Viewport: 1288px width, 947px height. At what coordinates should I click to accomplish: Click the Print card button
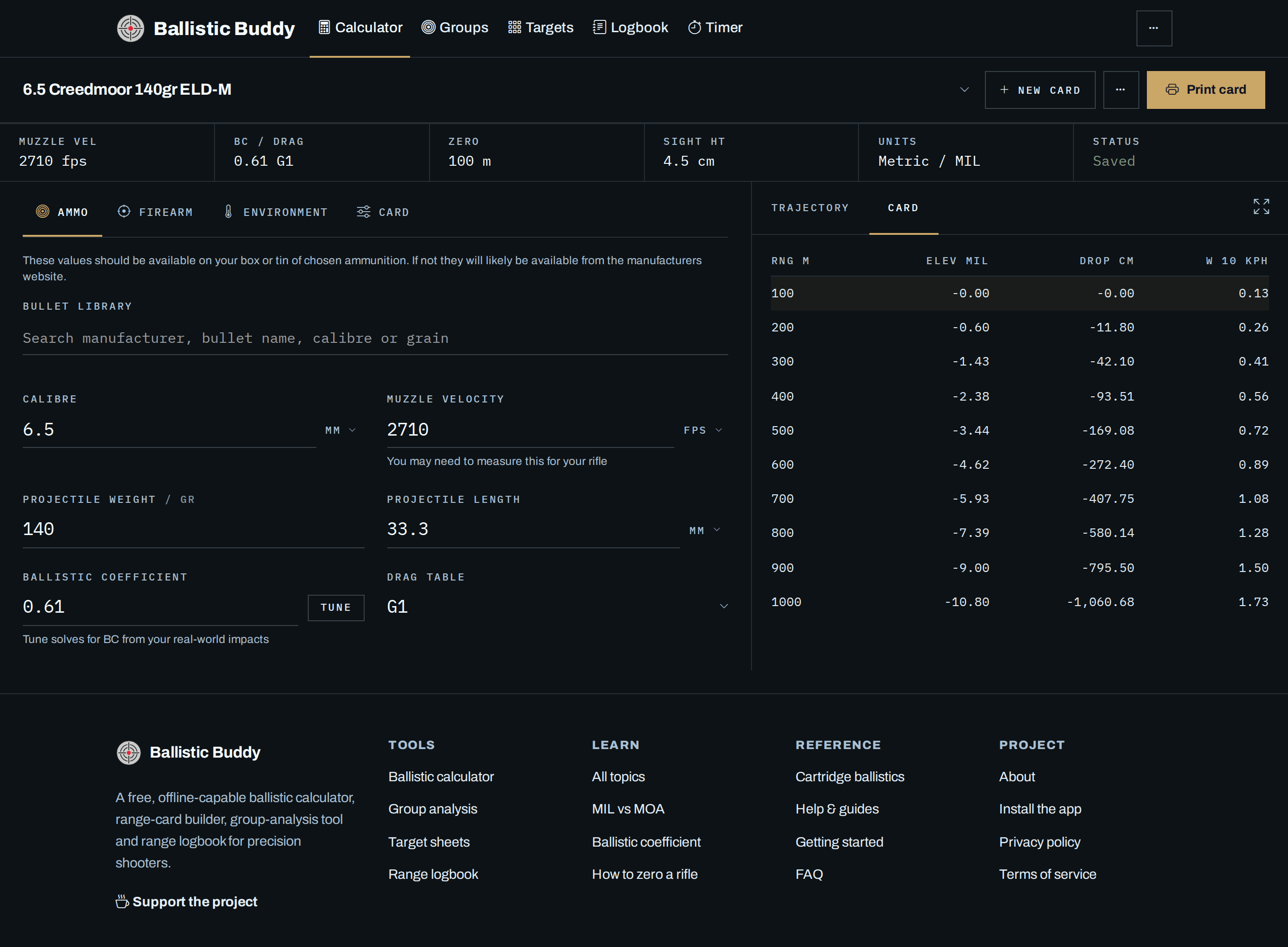1206,90
